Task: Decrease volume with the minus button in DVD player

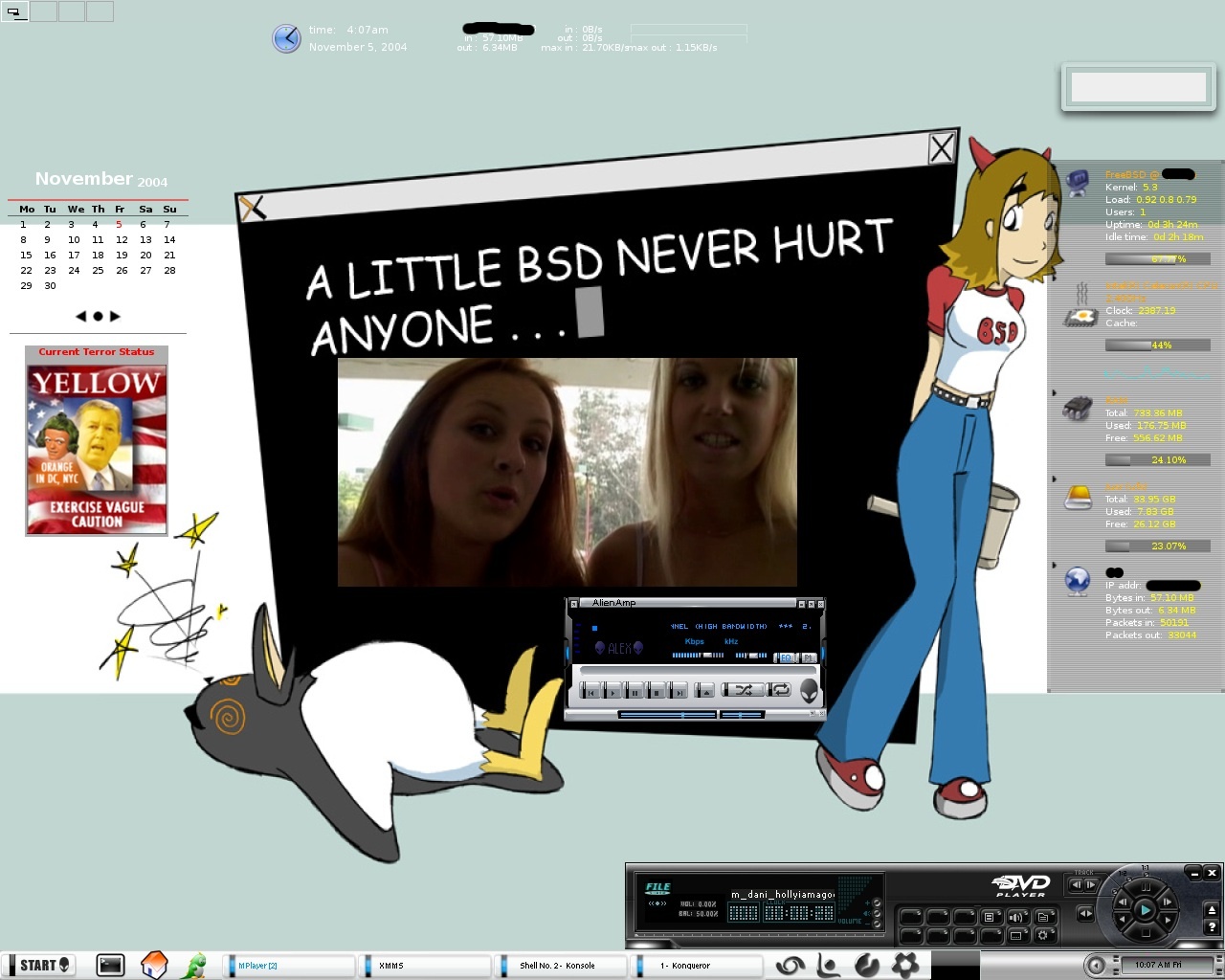Action: point(877,924)
